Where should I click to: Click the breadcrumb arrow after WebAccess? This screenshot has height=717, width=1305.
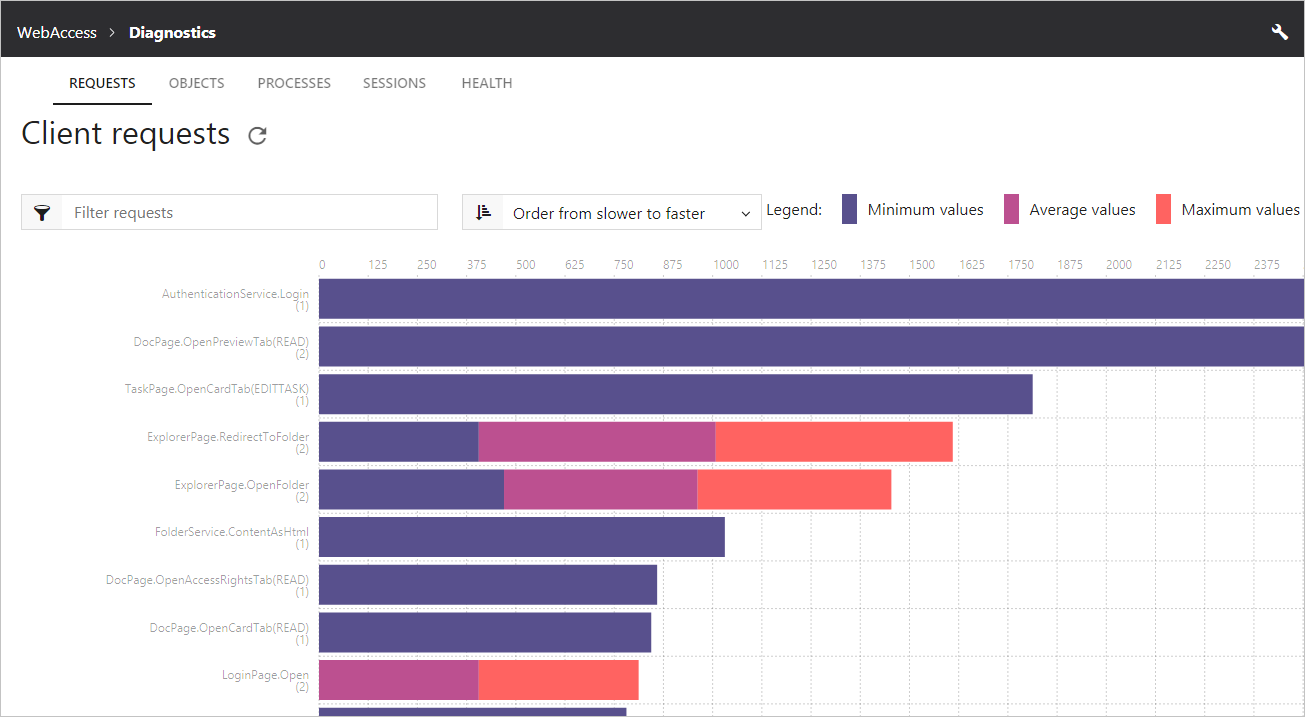(113, 33)
